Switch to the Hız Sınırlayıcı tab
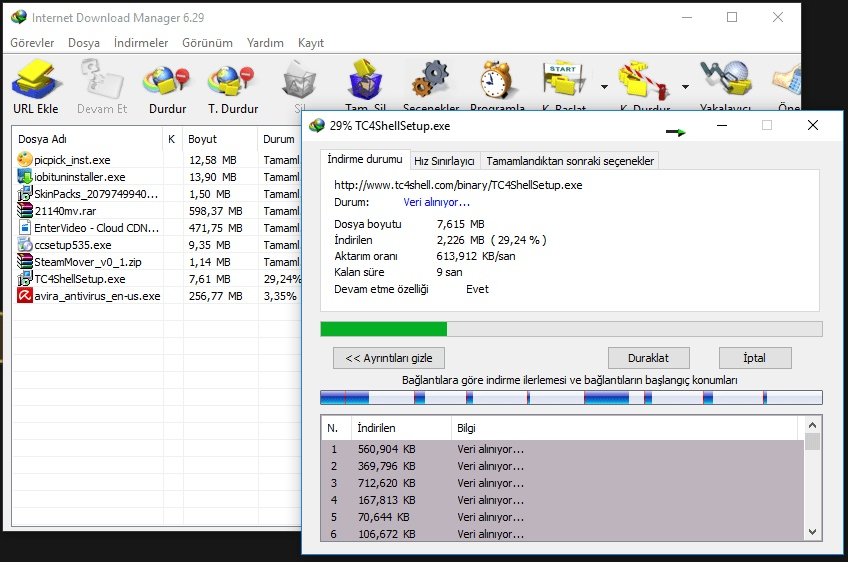This screenshot has width=848, height=567. (x=444, y=161)
